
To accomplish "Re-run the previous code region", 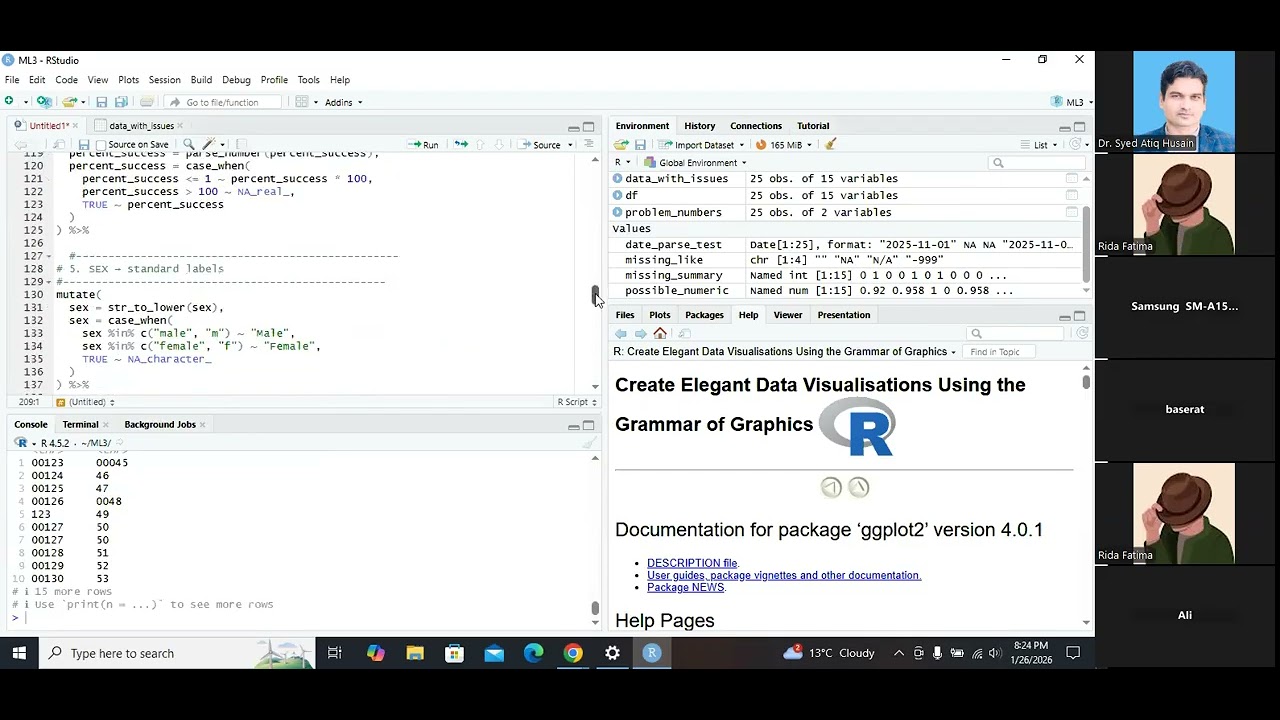I will coord(461,145).
